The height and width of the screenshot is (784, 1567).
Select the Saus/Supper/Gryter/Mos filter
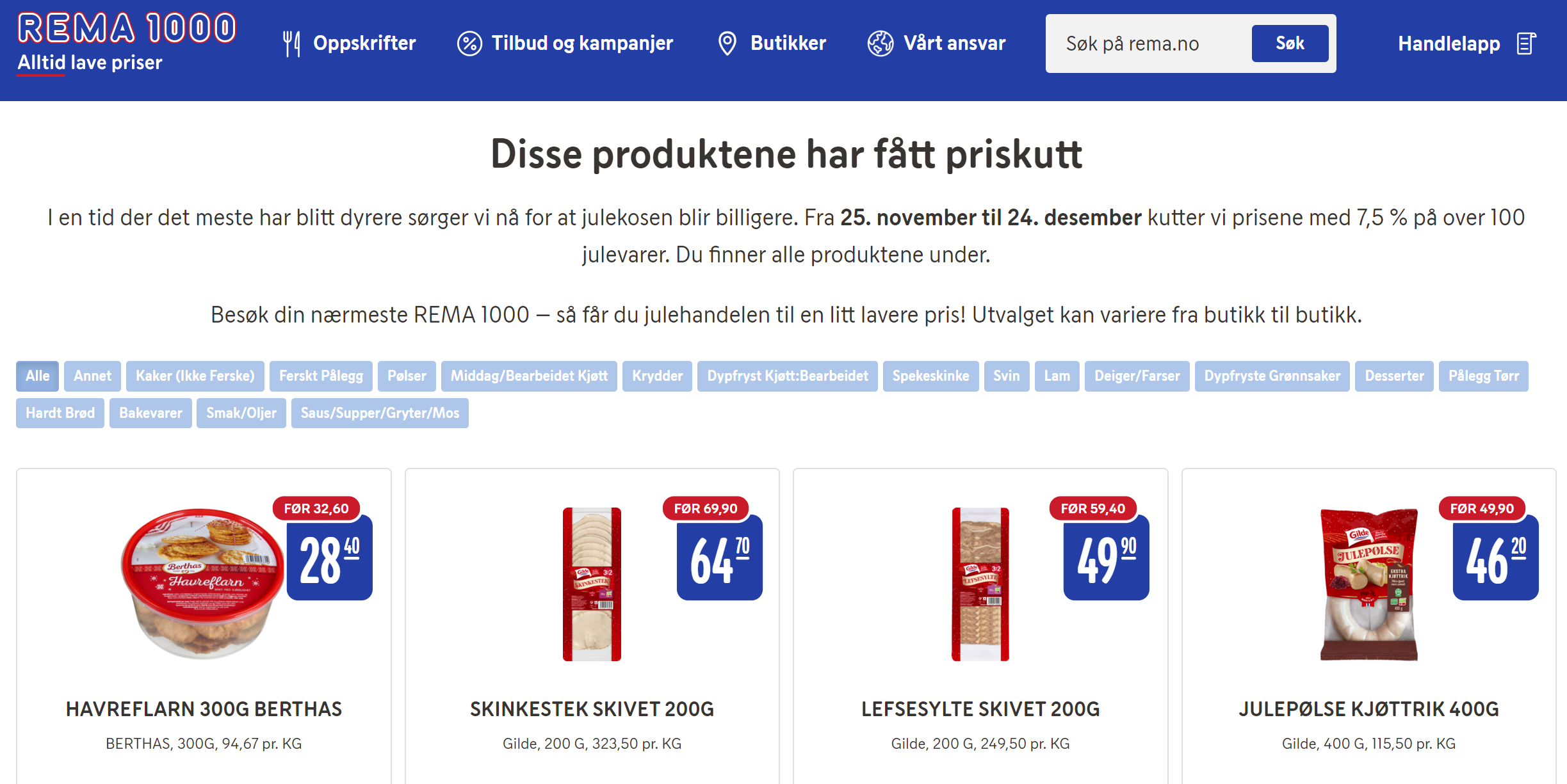coord(380,413)
